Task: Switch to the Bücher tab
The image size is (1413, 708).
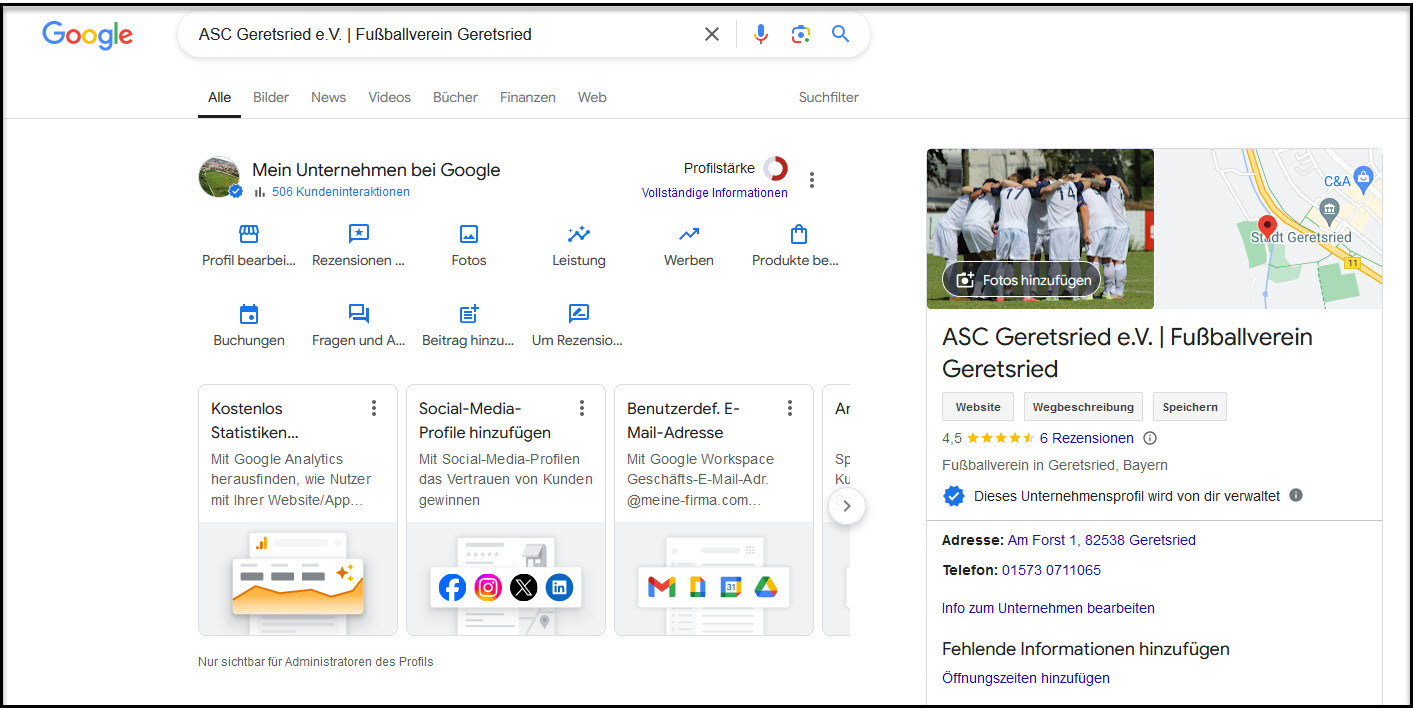Action: point(455,97)
